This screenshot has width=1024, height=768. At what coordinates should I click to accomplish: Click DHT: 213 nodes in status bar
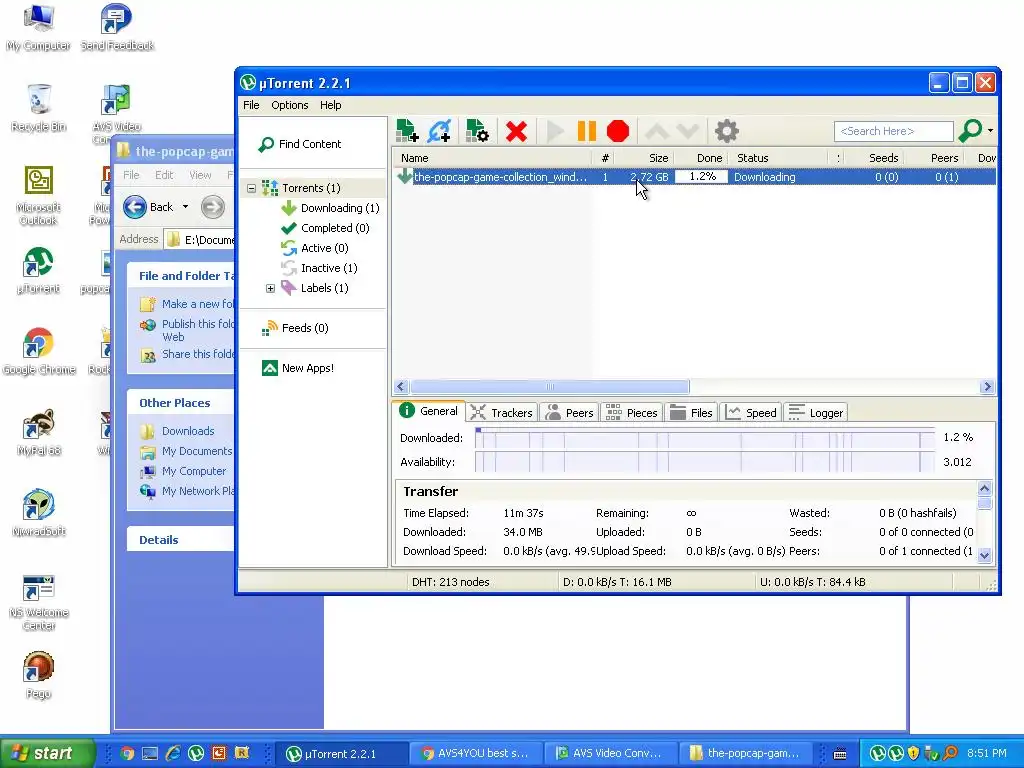click(x=451, y=582)
